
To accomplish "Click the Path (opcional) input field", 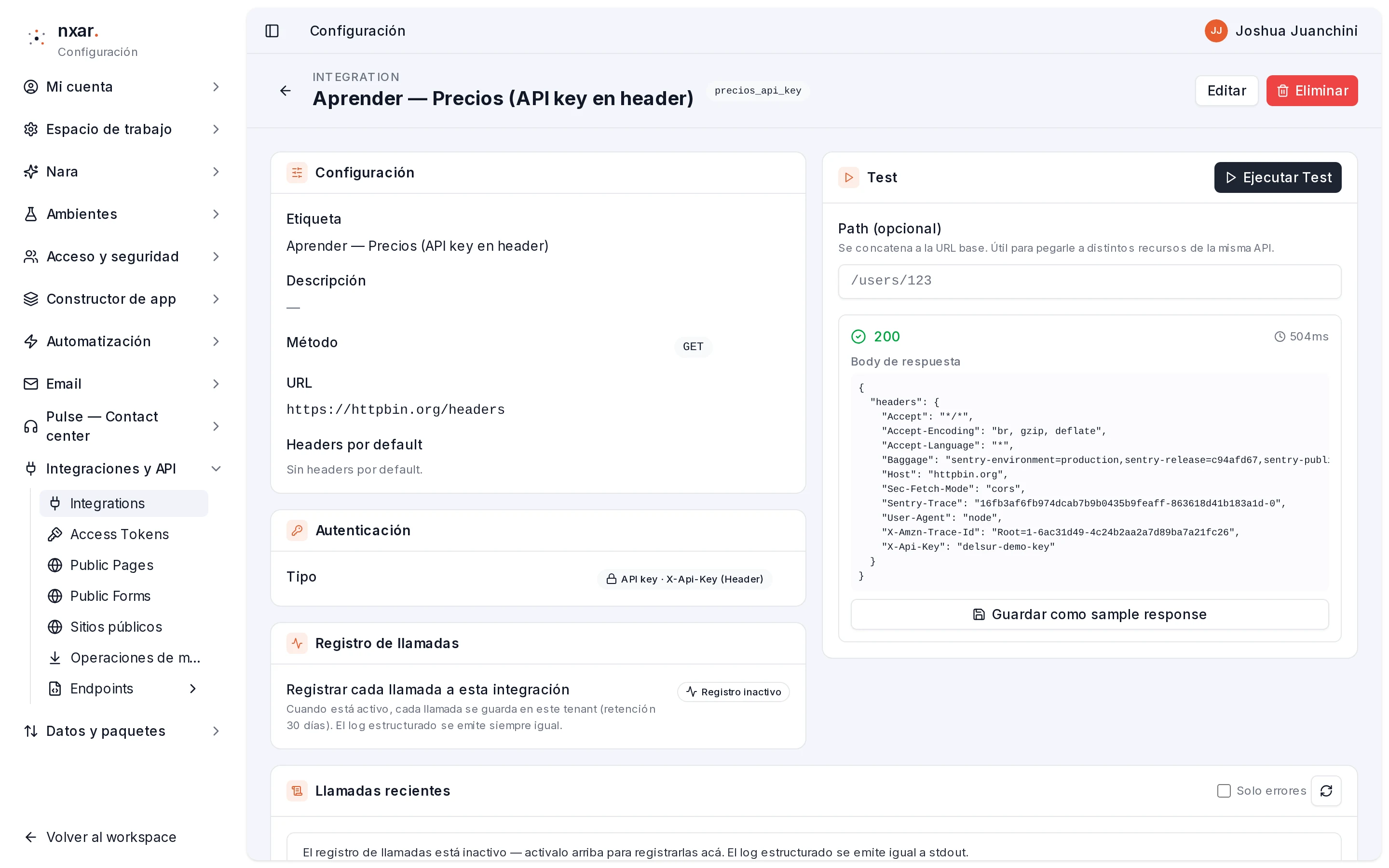I will pyautogui.click(x=1089, y=281).
